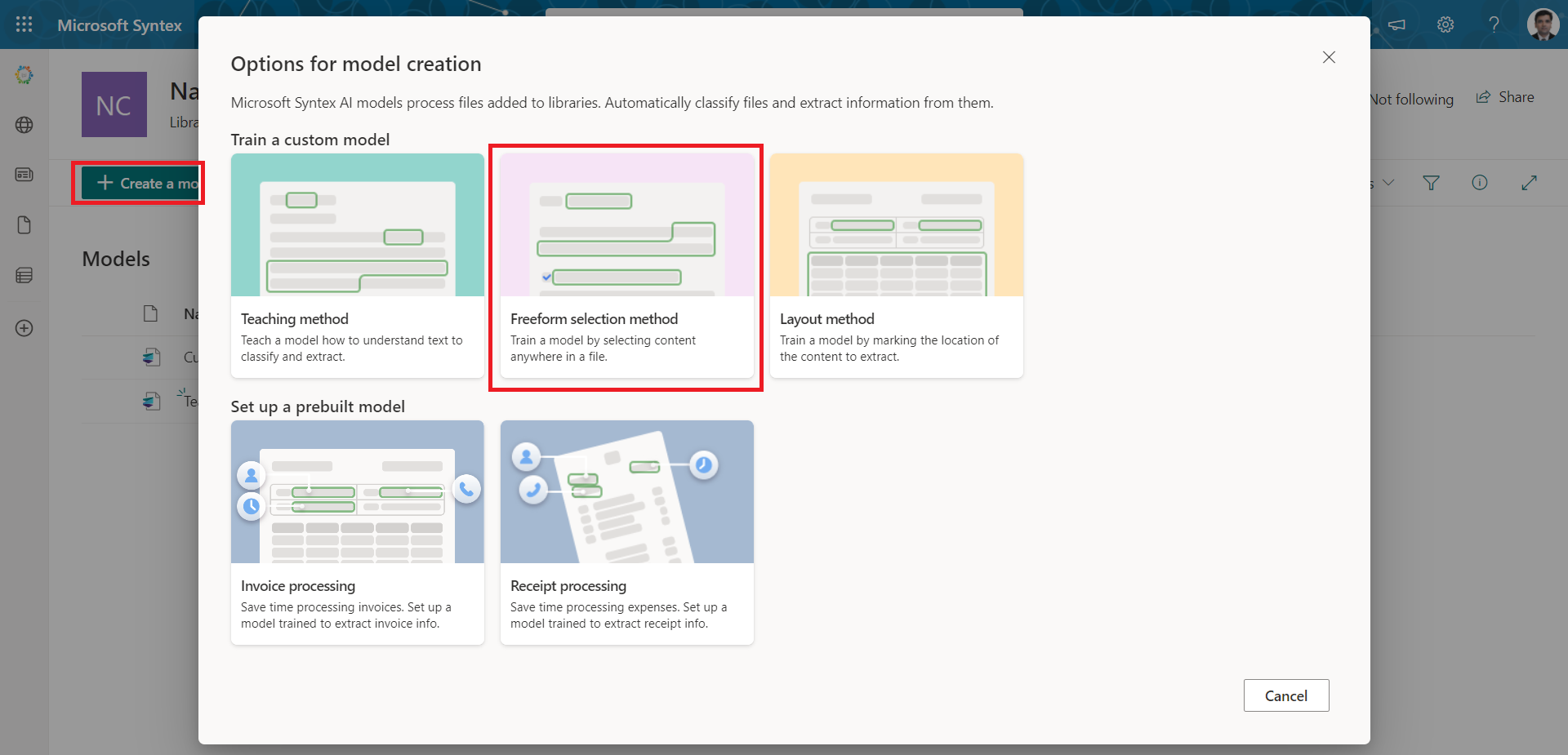Click the globe icon in left sidebar
The image size is (1568, 755).
[x=24, y=125]
